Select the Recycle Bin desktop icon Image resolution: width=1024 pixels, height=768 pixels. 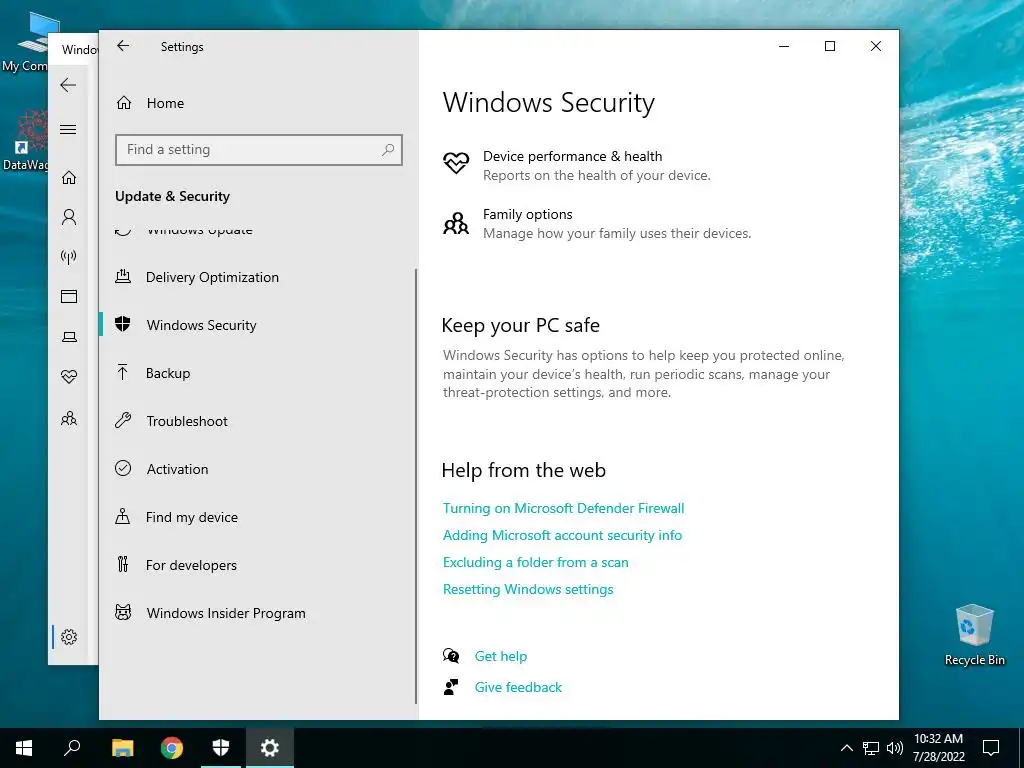click(x=974, y=635)
